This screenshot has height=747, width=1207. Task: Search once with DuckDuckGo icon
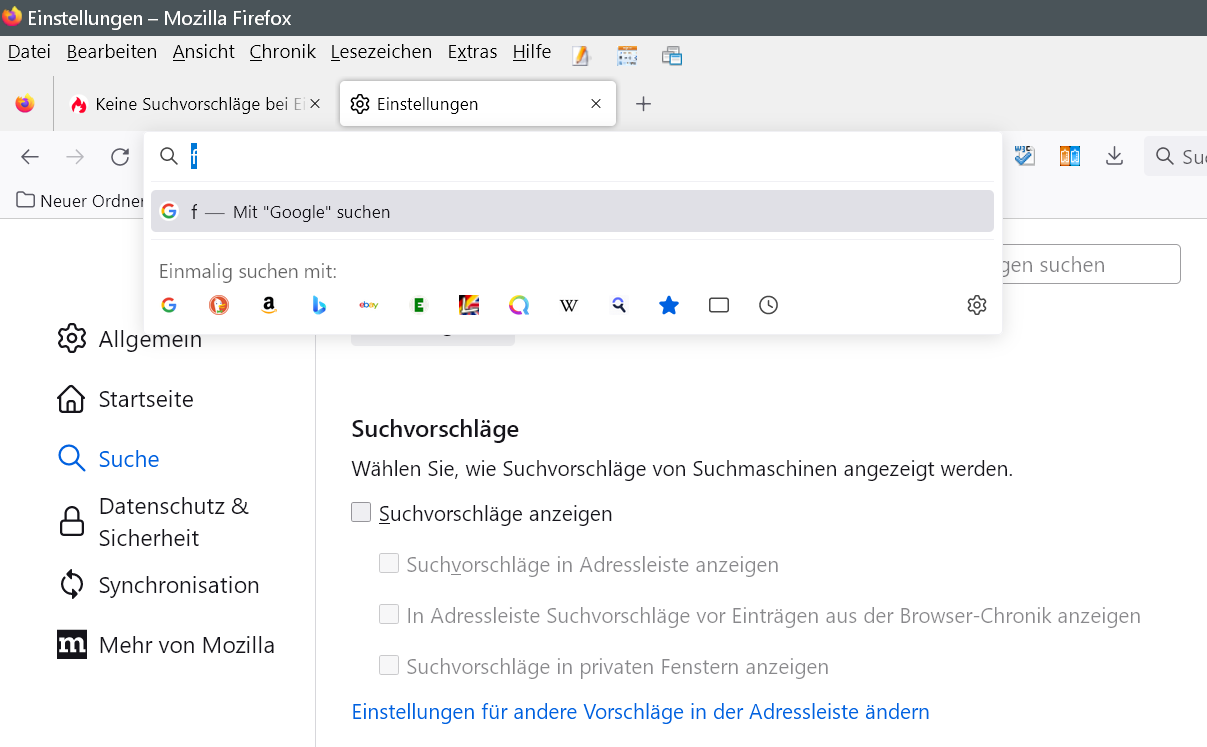click(x=218, y=305)
